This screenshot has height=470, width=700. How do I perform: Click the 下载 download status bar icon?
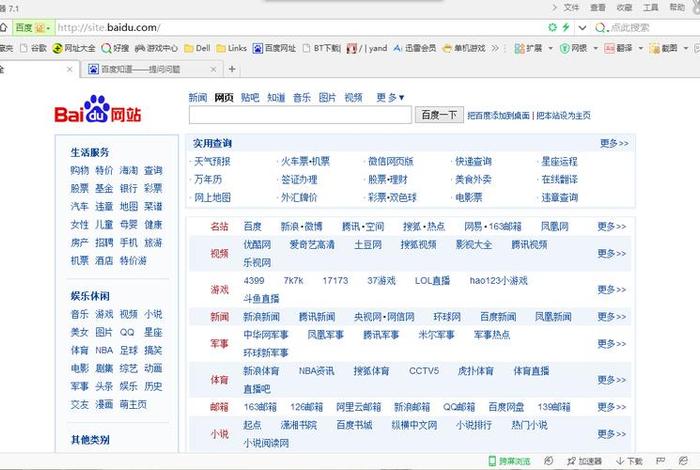629,461
